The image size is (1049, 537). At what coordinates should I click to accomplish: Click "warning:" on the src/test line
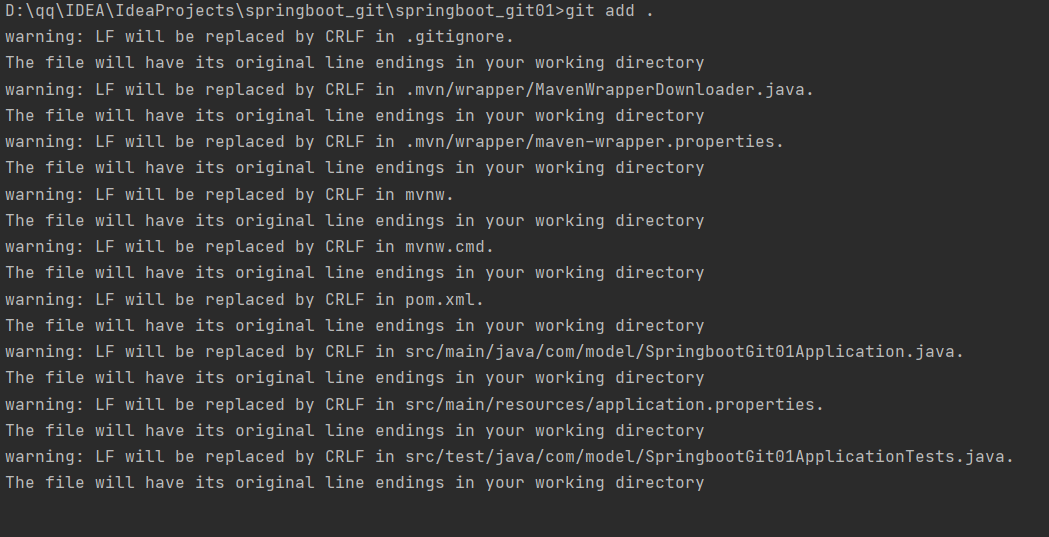[45, 457]
